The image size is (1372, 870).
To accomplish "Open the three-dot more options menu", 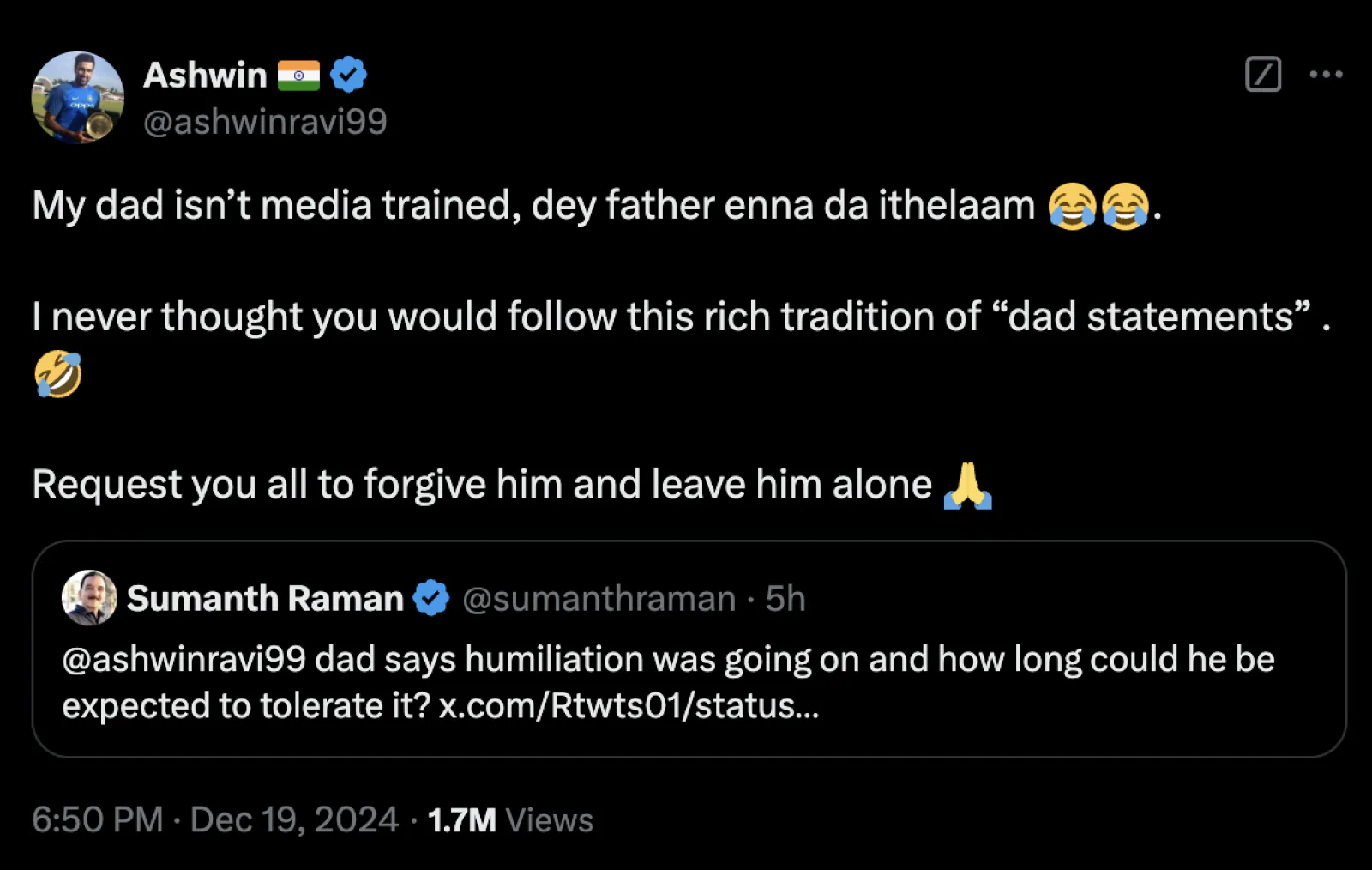I will click(x=1327, y=76).
